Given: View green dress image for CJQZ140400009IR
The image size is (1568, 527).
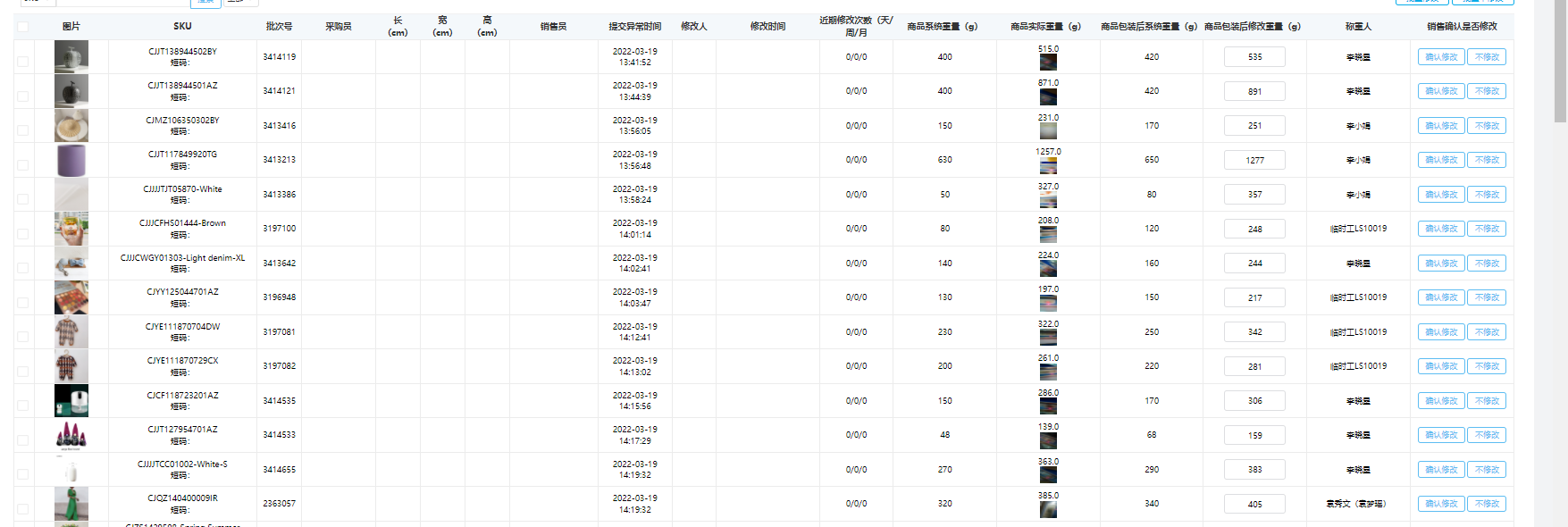Looking at the screenshot, I should (71, 504).
